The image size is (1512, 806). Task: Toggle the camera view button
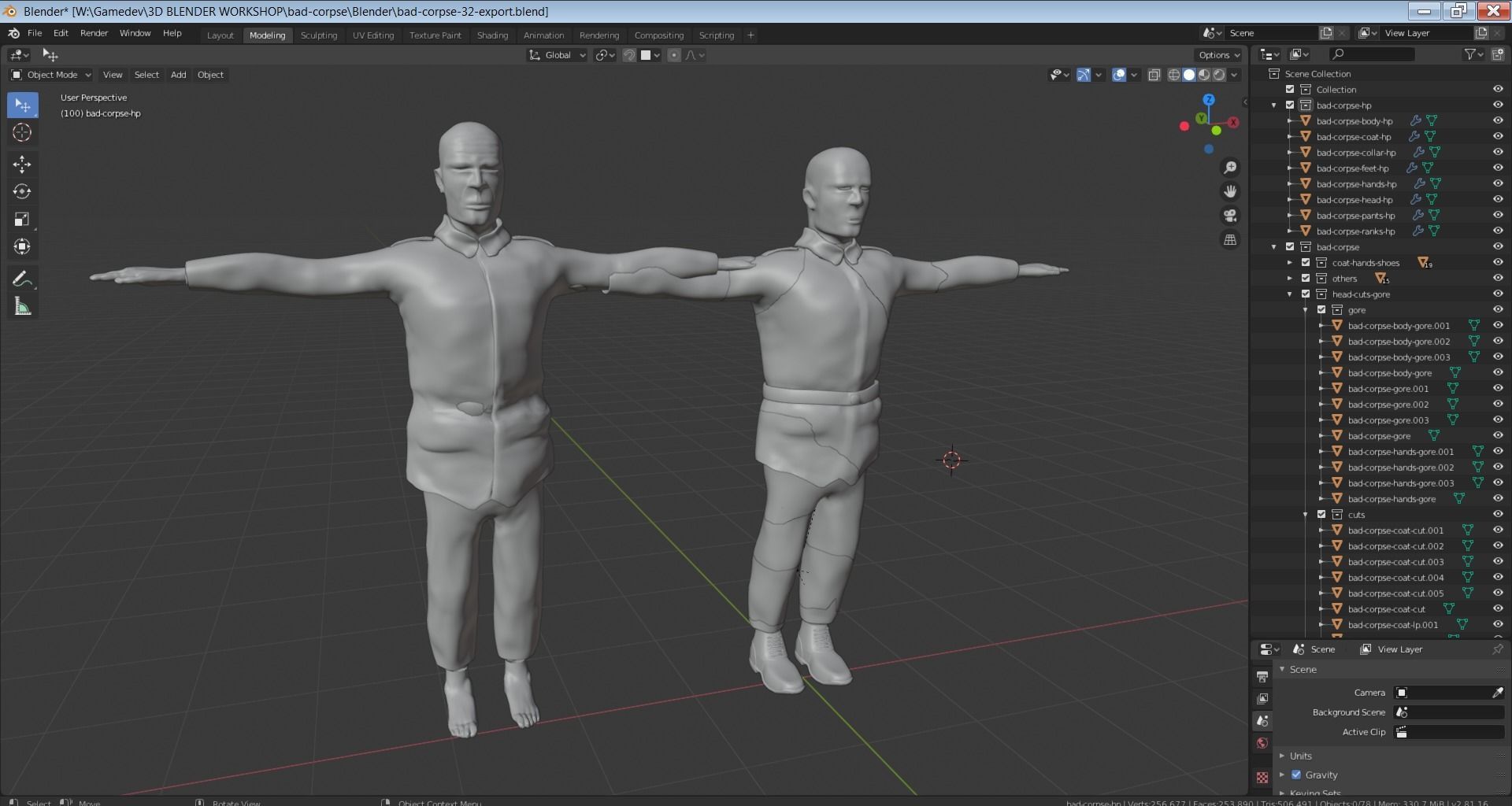[x=1229, y=216]
